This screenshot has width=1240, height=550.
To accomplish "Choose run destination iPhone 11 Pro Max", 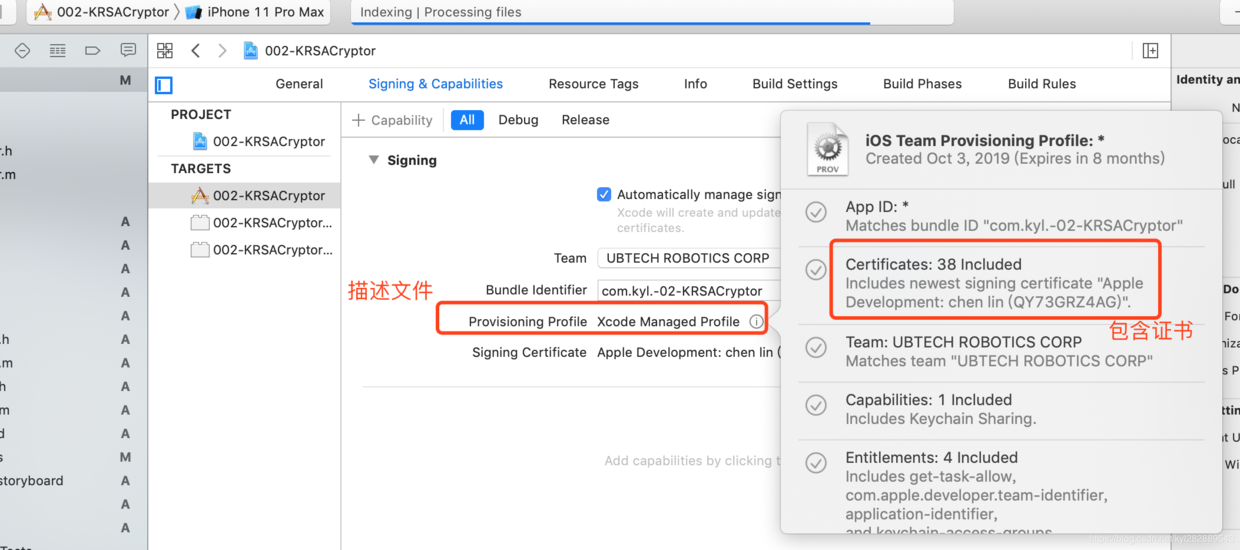I will (x=256, y=12).
